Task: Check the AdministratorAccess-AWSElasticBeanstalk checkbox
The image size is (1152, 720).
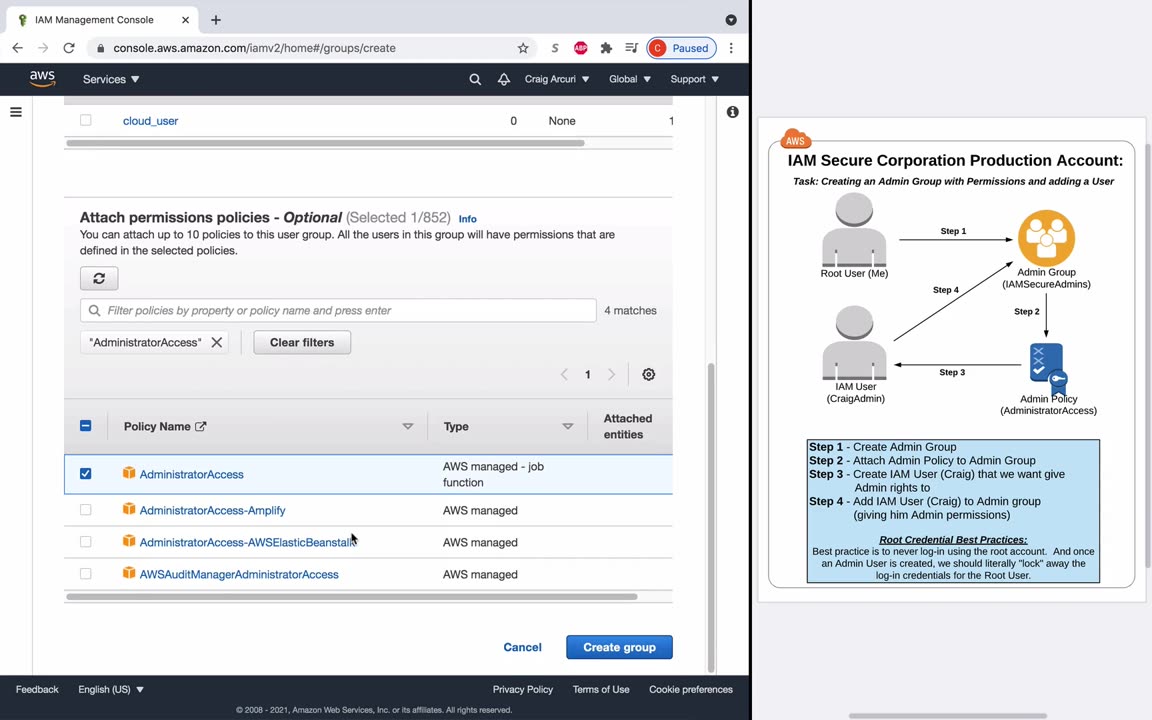Action: coord(85,541)
